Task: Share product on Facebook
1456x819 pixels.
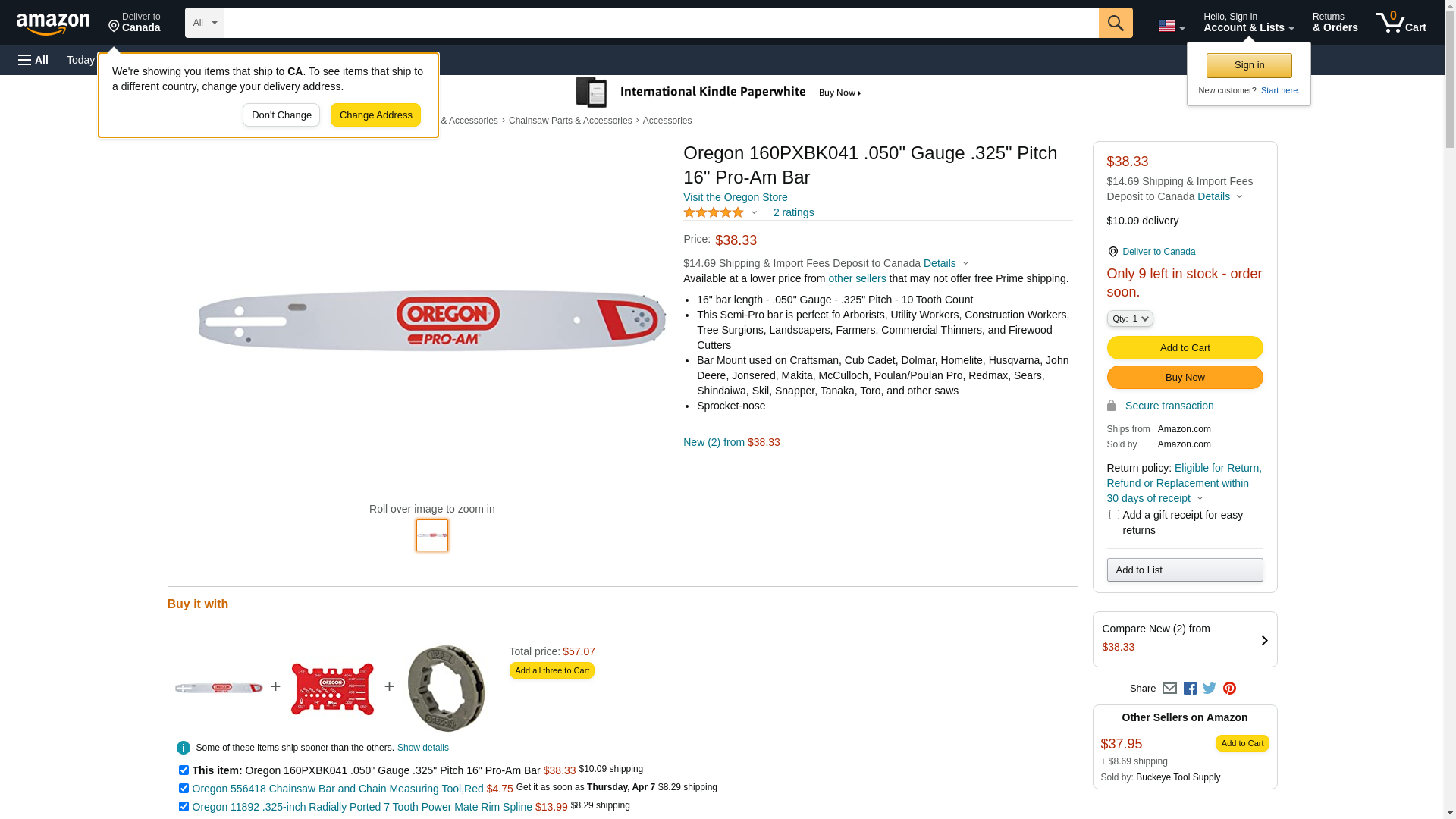Action: (x=1190, y=689)
